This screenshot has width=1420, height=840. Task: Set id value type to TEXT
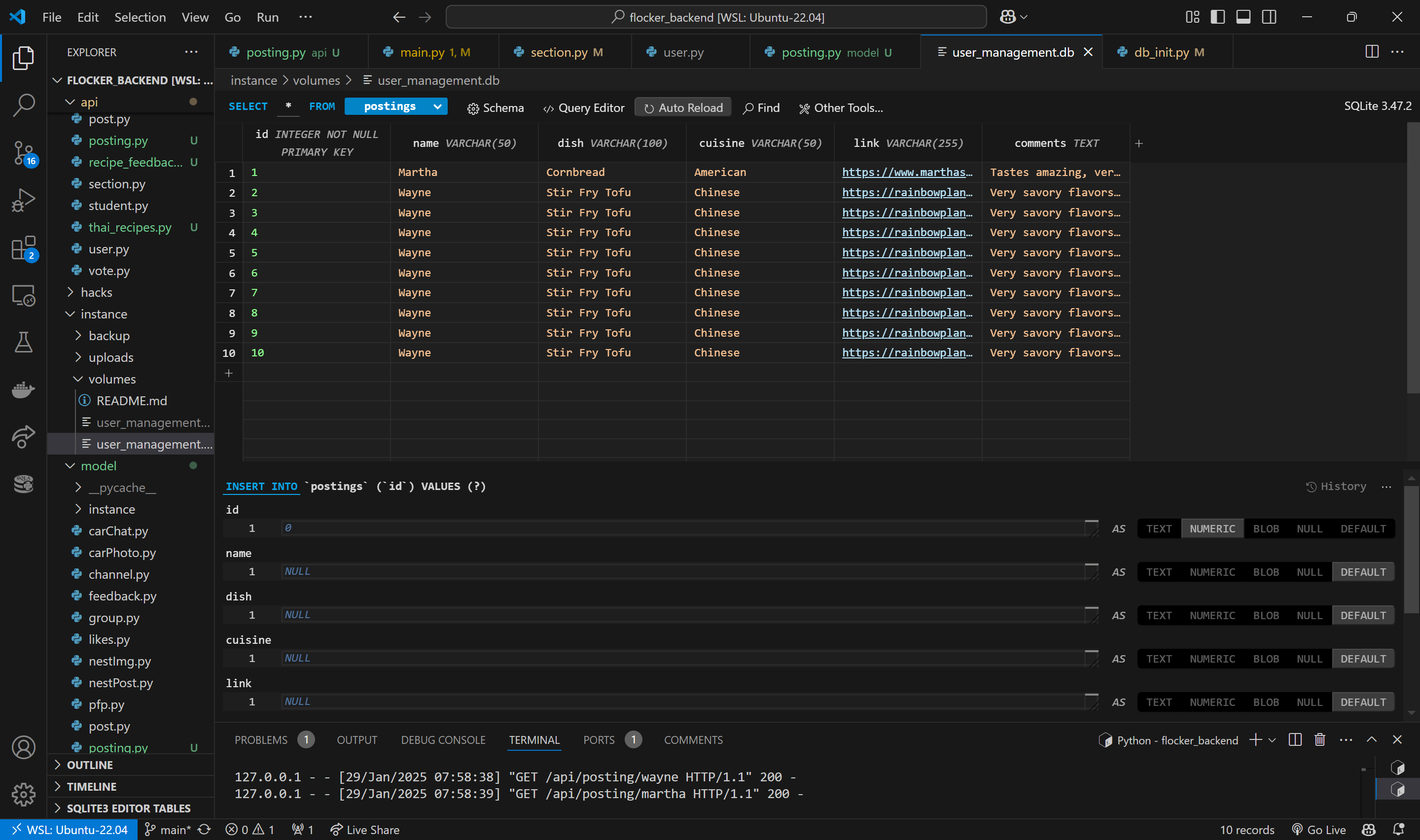[x=1159, y=528]
